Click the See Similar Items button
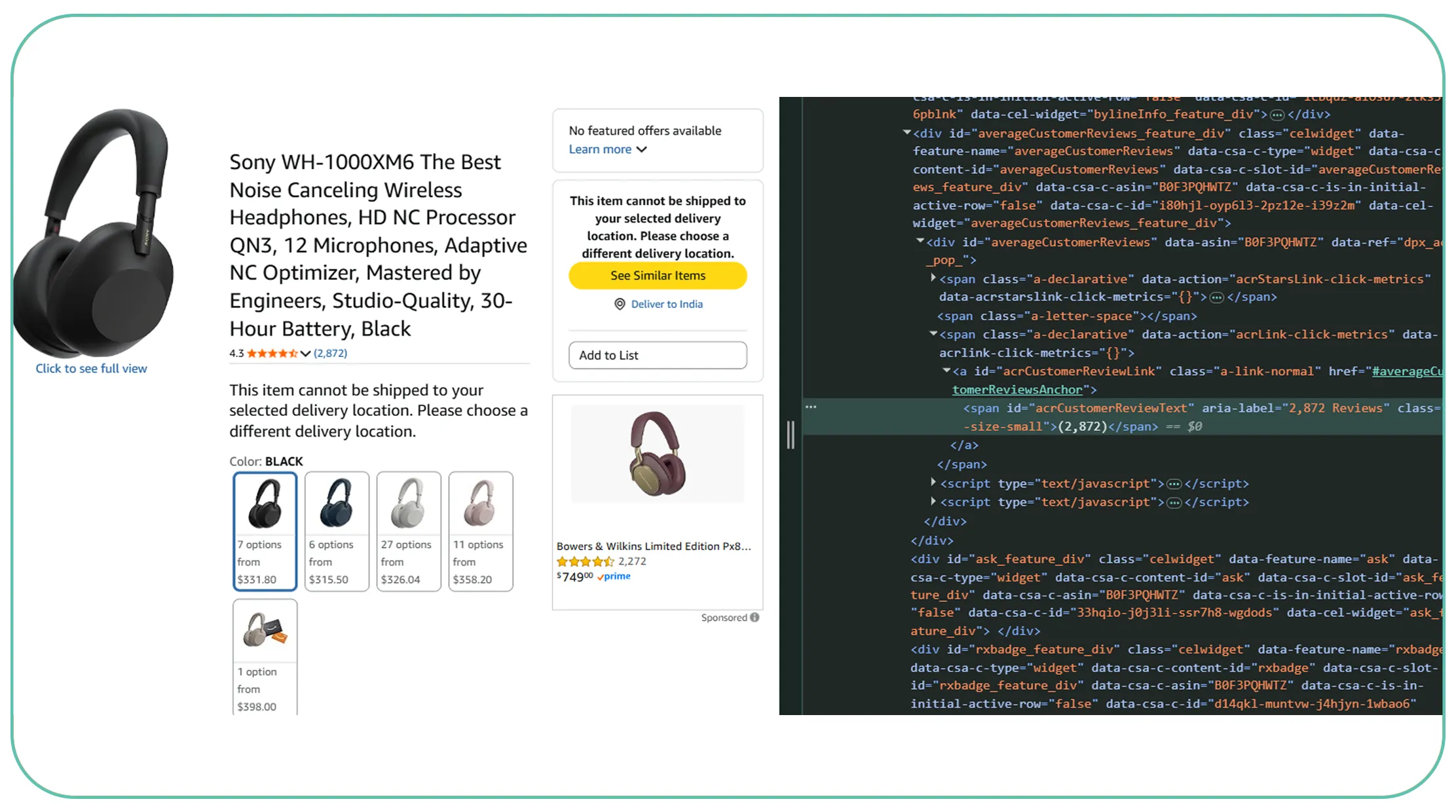This screenshot has width=1456, height=812. click(658, 276)
